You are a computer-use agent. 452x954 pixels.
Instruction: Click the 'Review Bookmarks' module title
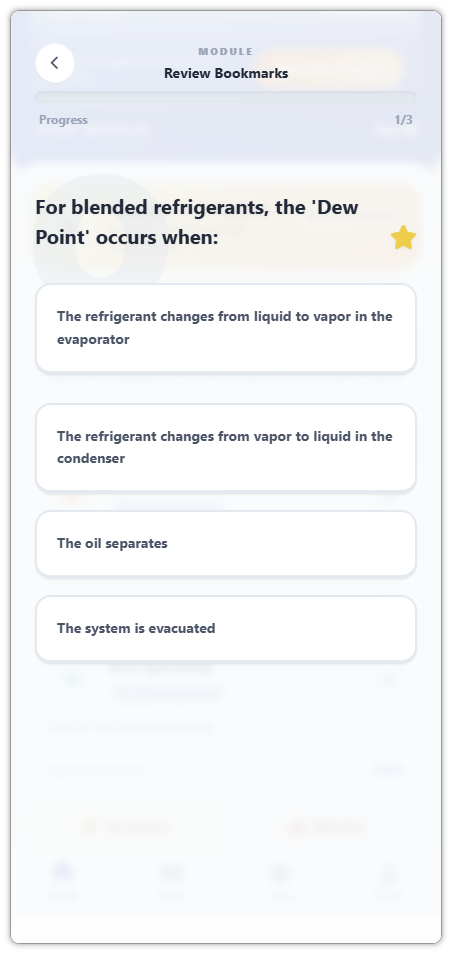[226, 74]
